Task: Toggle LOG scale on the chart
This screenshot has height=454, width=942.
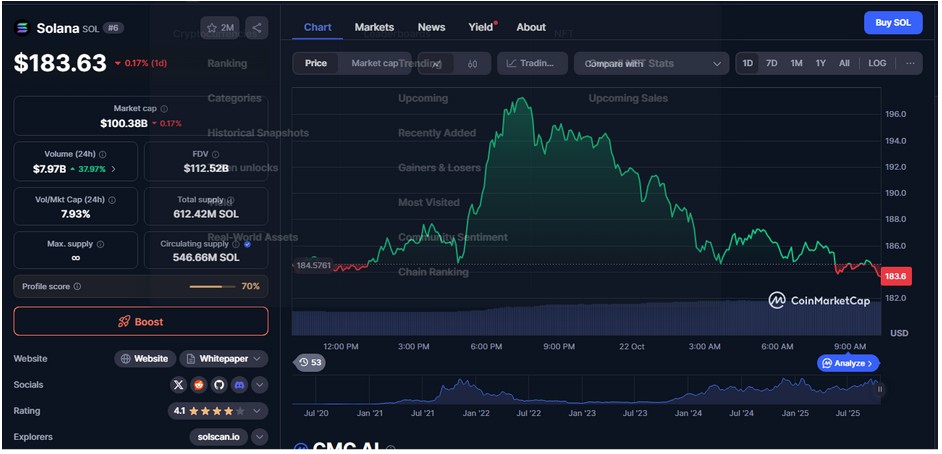Action: [876, 63]
